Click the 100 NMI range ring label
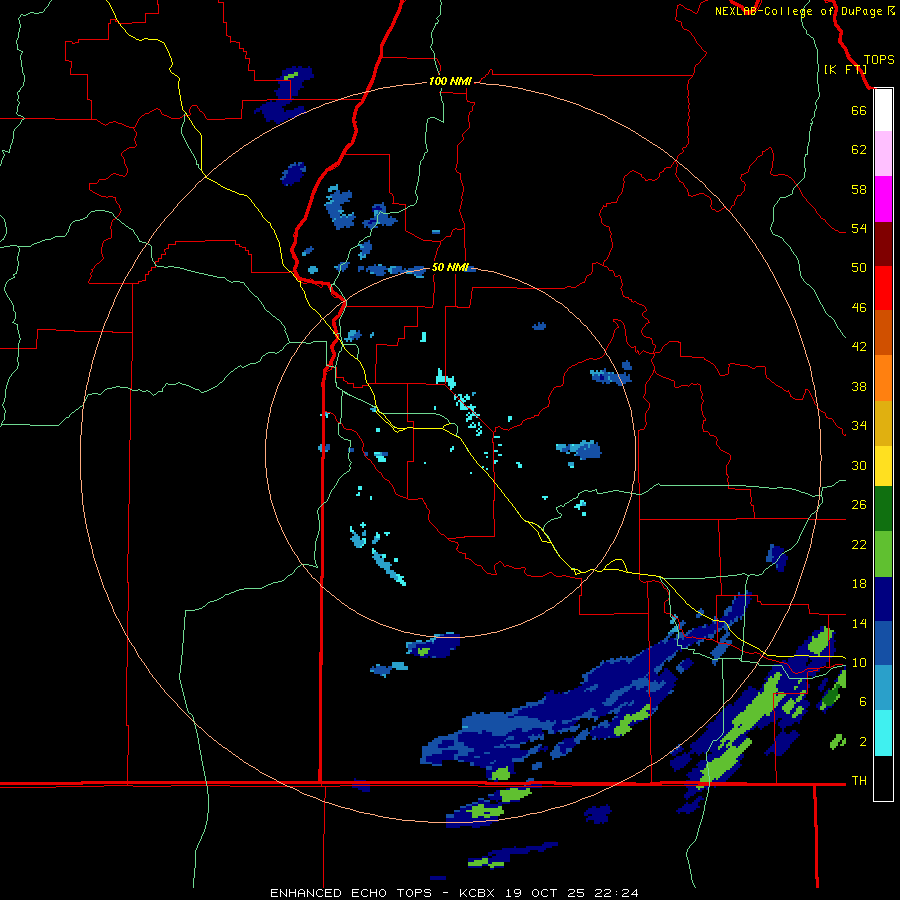Viewport: 900px width, 900px height. (450, 81)
